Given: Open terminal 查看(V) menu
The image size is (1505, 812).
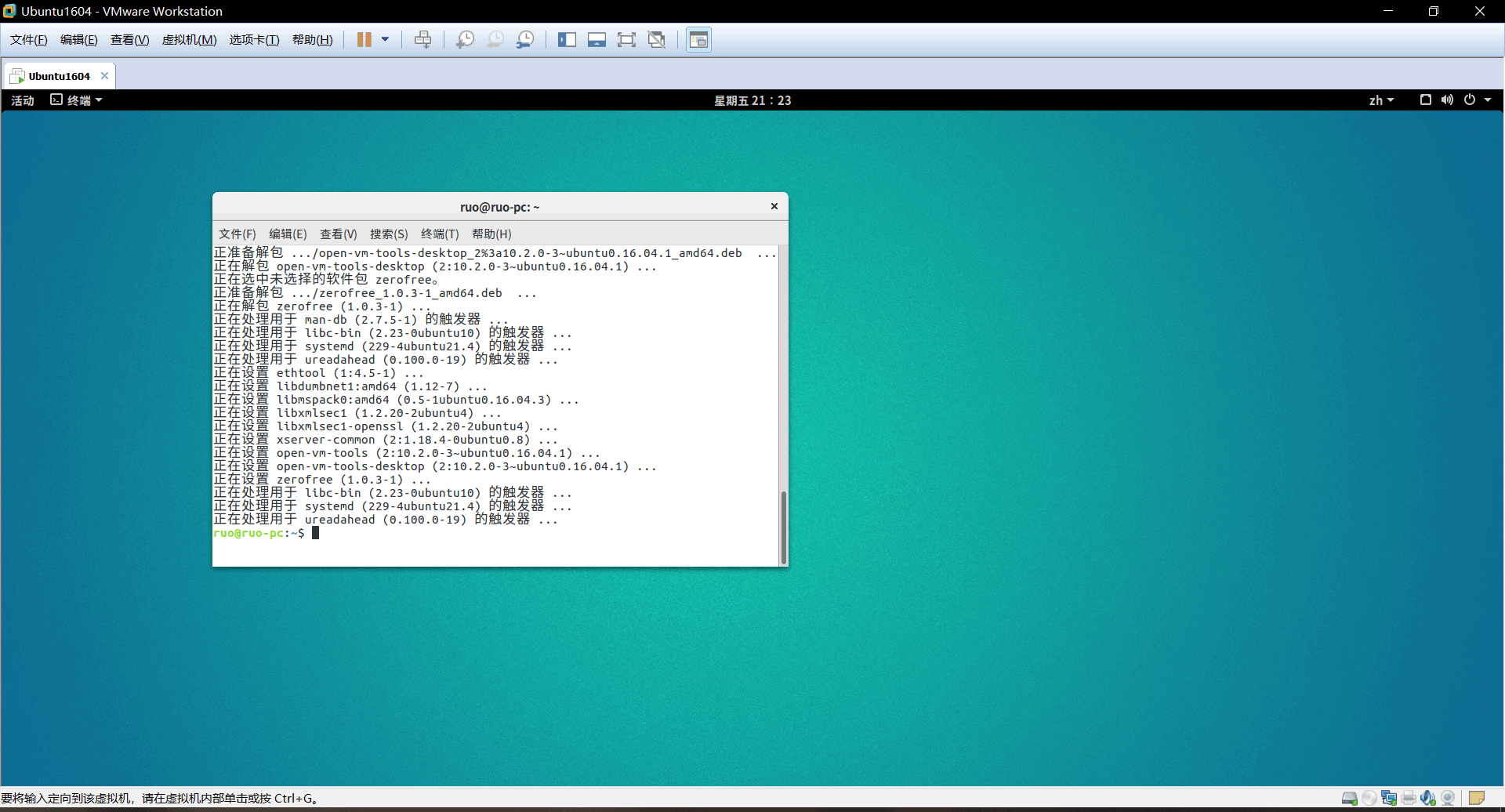Looking at the screenshot, I should pyautogui.click(x=338, y=234).
